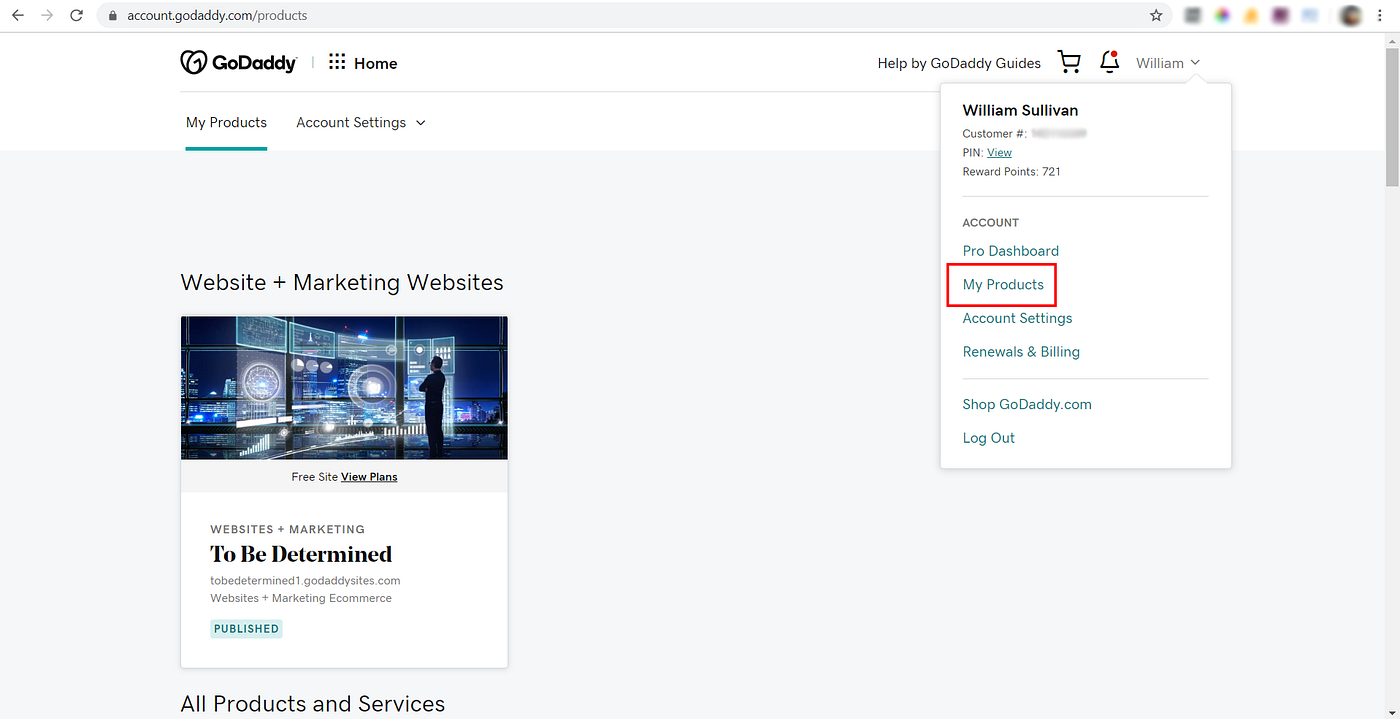
Task: Open Pro Dashboard from account menu
Action: tap(1010, 251)
